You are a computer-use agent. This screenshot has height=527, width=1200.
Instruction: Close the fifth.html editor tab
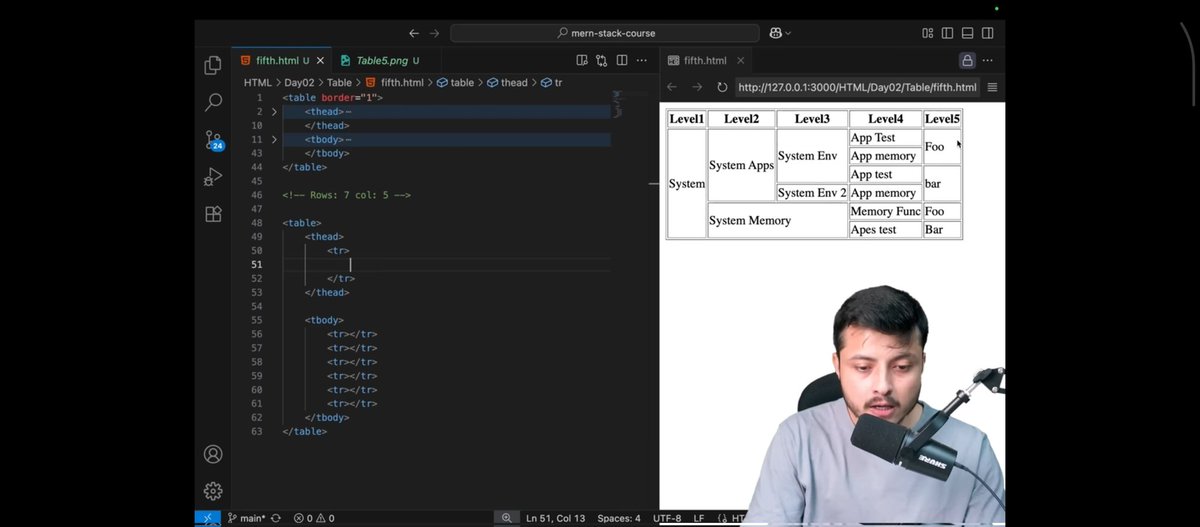point(318,61)
